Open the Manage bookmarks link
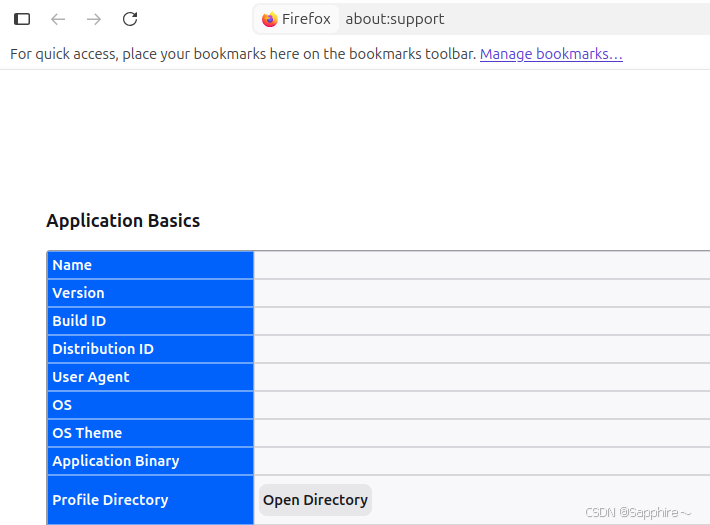This screenshot has height=525, width=710. tap(551, 54)
